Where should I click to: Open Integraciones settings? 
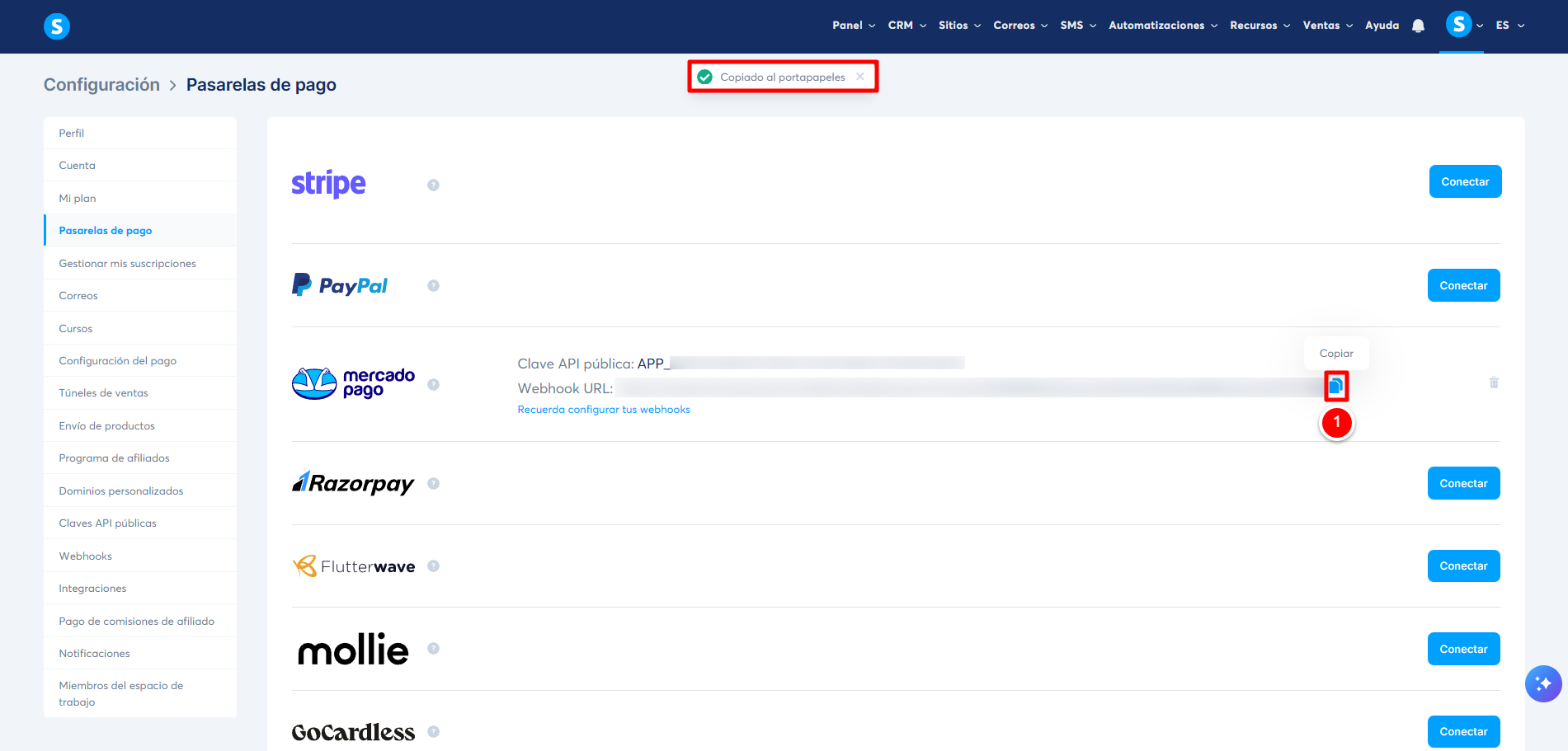coord(140,589)
